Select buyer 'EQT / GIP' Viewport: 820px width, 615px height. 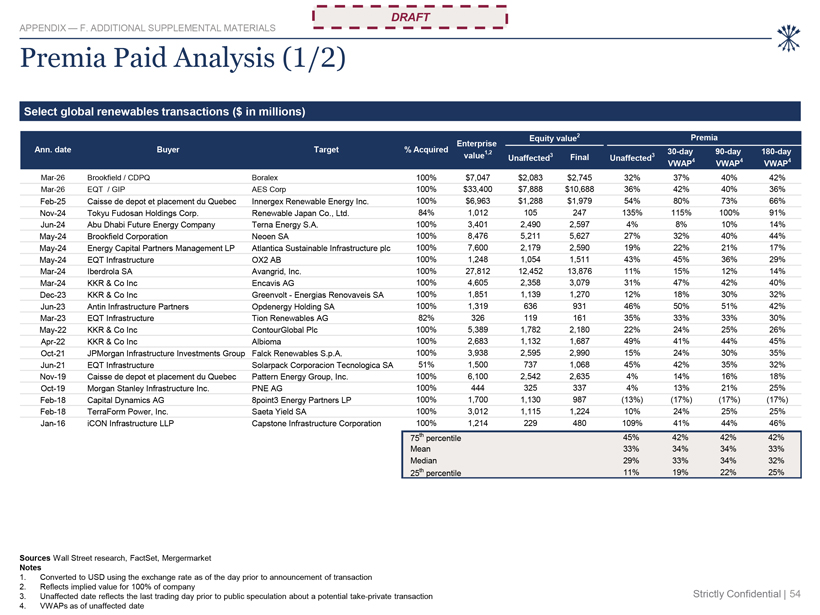106,189
